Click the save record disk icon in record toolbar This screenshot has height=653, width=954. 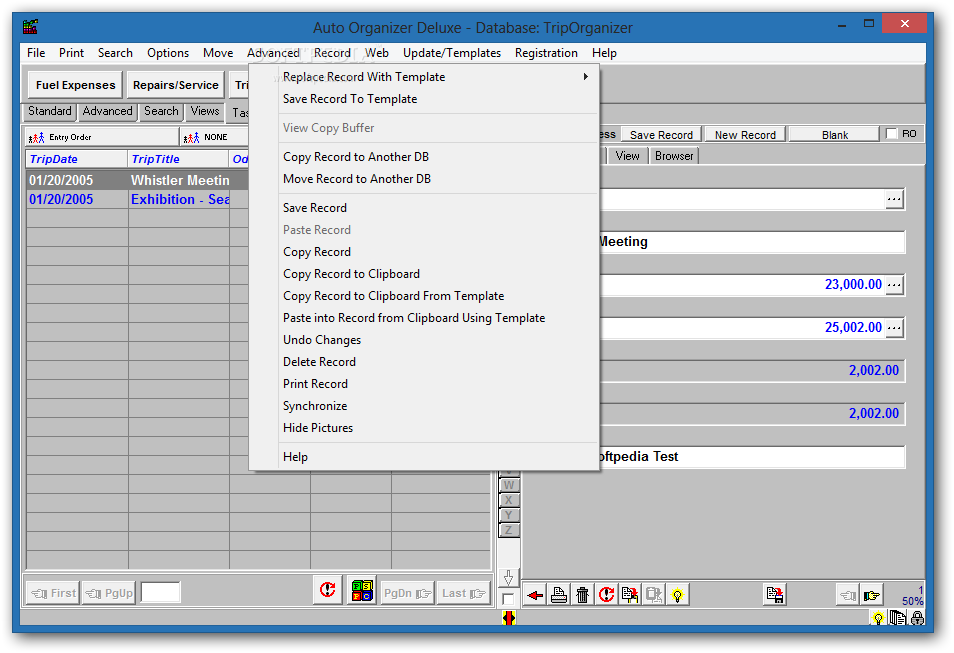point(775,595)
